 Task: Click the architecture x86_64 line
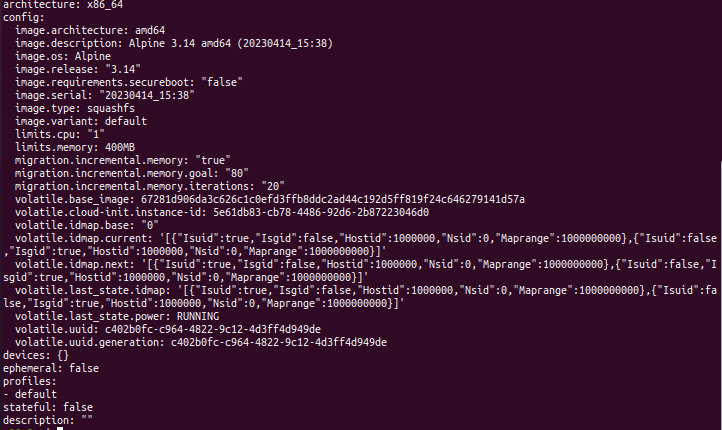(63, 5)
